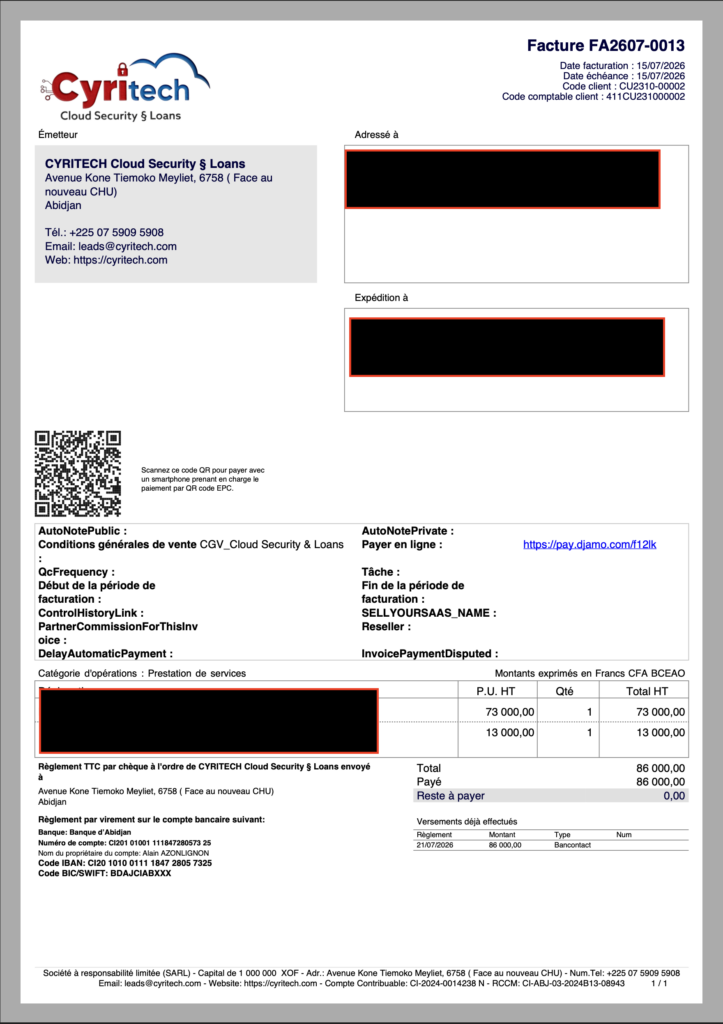This screenshot has width=723, height=1024.
Task: Click account owner 'Alain AZONLIGNON' line
Action: click(123, 853)
